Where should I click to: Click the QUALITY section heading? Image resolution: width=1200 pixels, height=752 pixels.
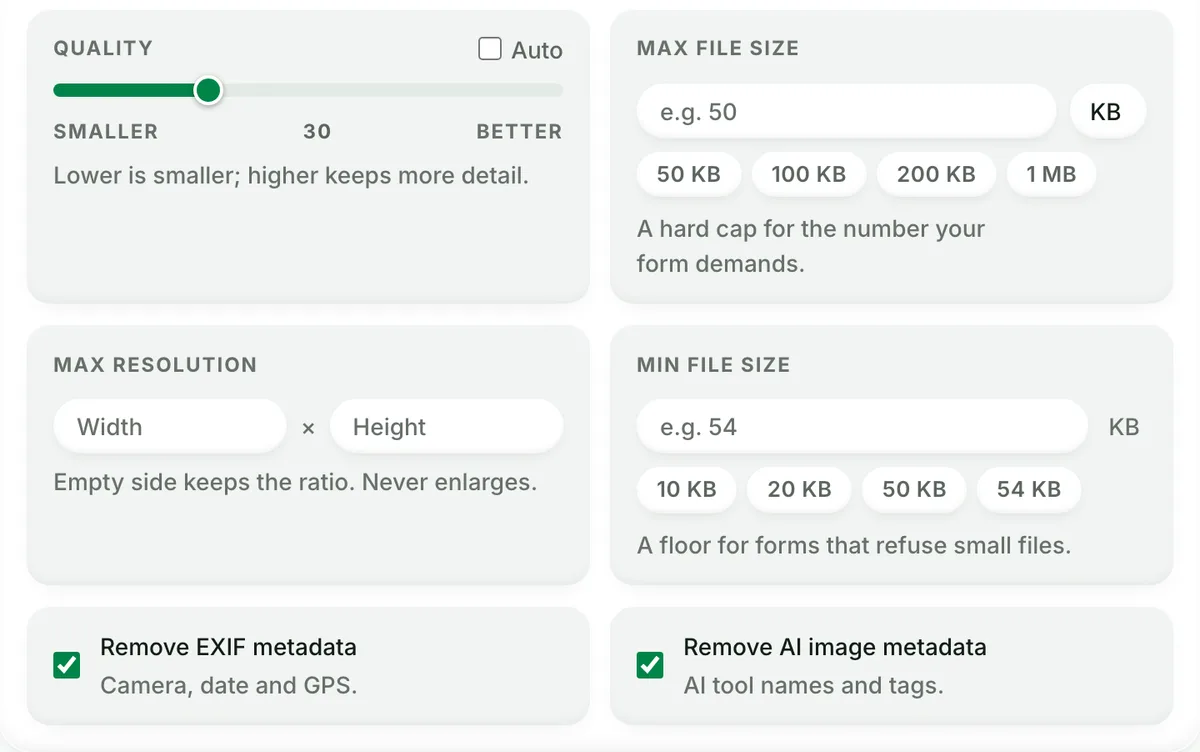pos(103,48)
